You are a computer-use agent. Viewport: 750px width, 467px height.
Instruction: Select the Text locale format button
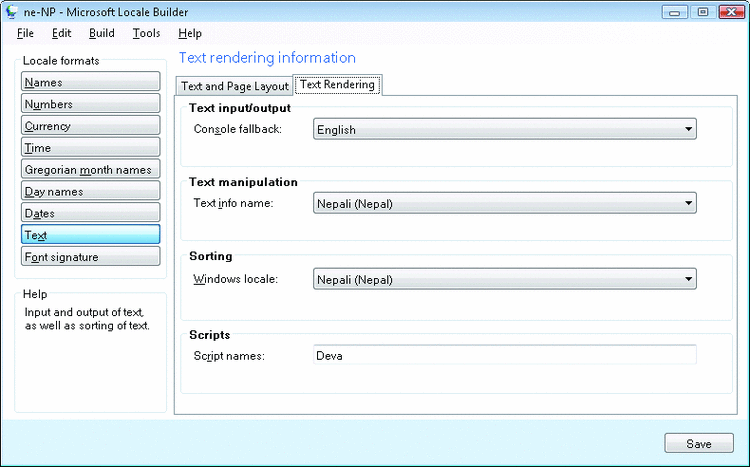[90, 234]
